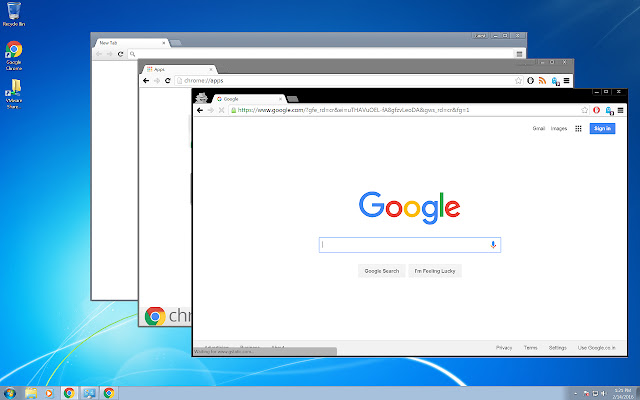The height and width of the screenshot is (400, 640).
Task: Open Windows Explorer from the taskbar
Action: pos(31,393)
